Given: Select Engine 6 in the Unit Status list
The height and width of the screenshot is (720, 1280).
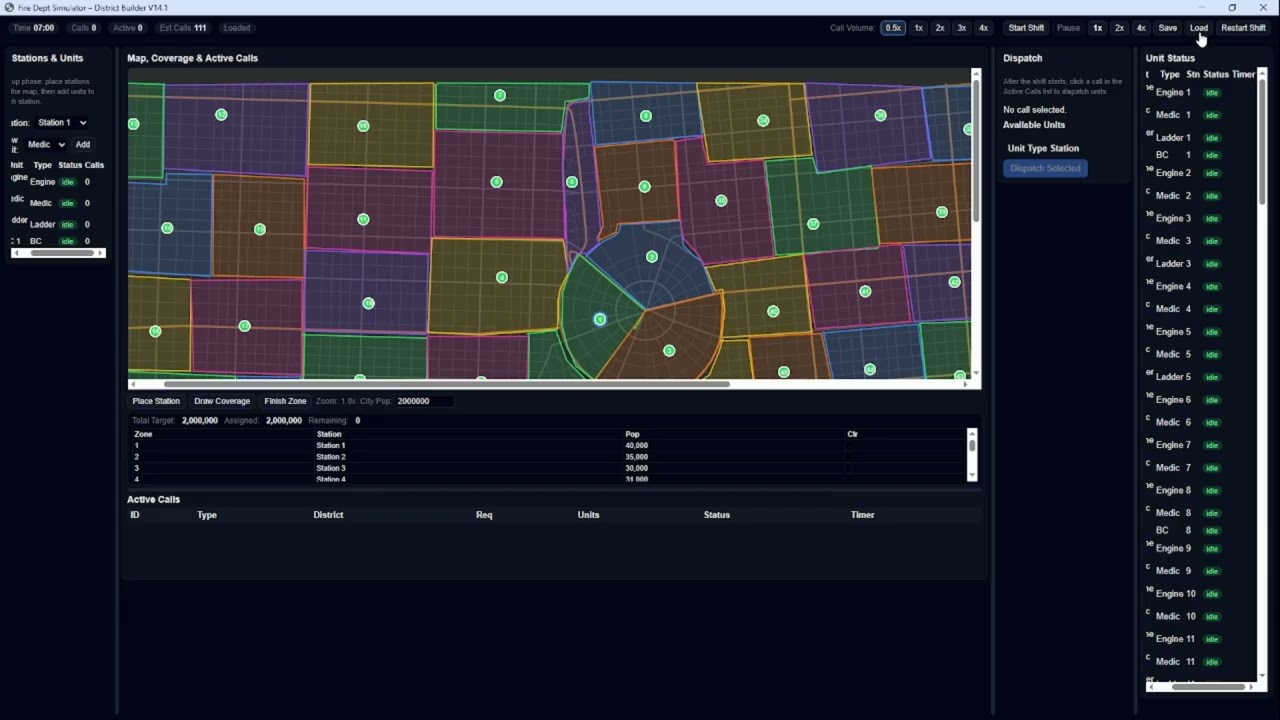Looking at the screenshot, I should (x=1200, y=400).
